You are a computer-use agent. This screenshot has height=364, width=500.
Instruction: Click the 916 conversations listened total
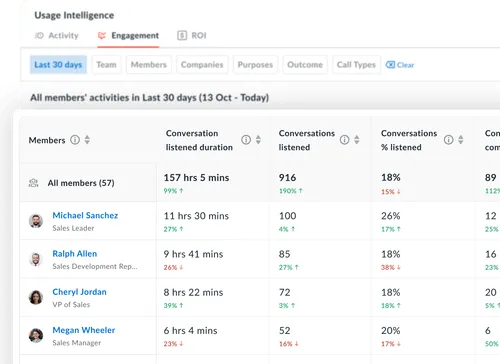287,178
